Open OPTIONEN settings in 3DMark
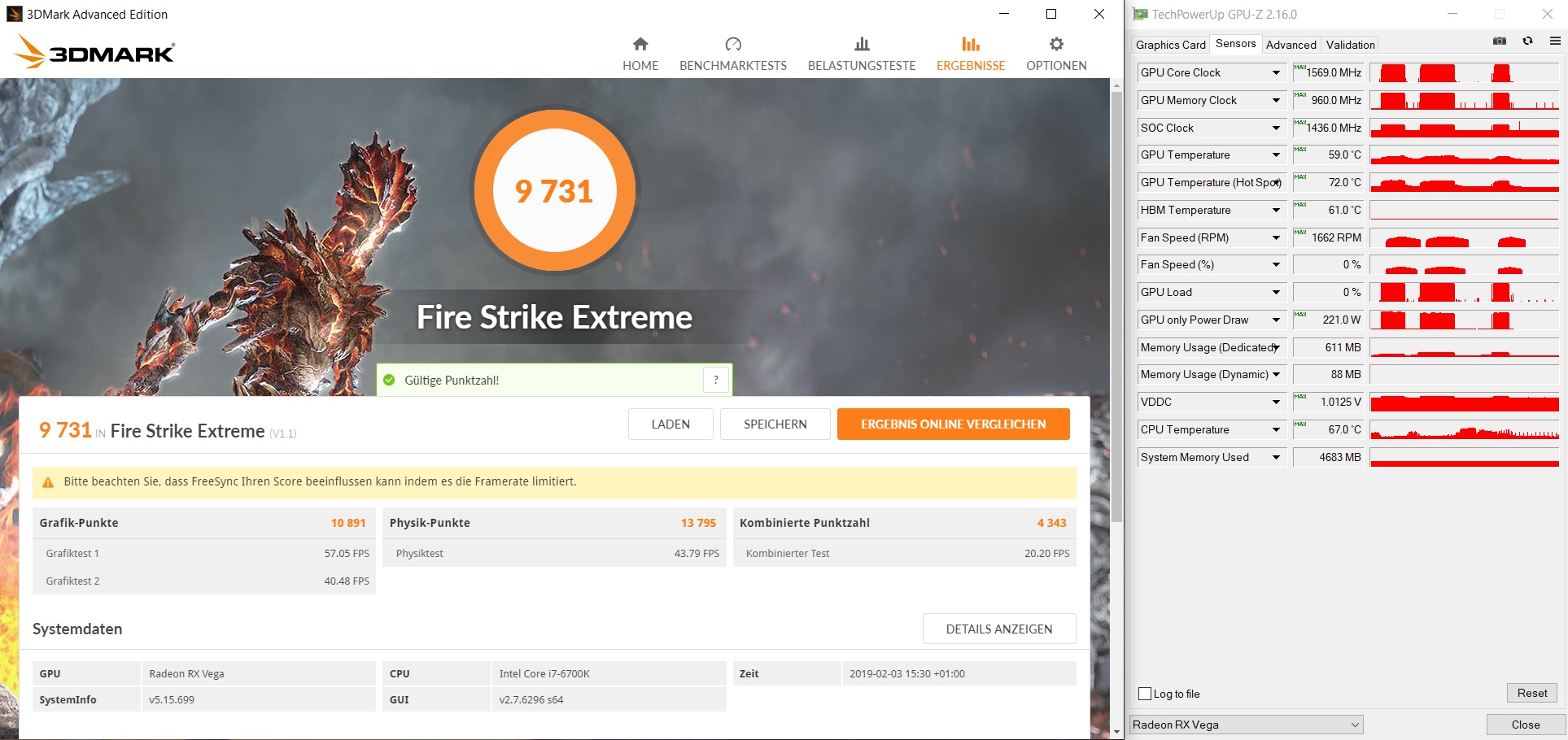 pos(1056,54)
